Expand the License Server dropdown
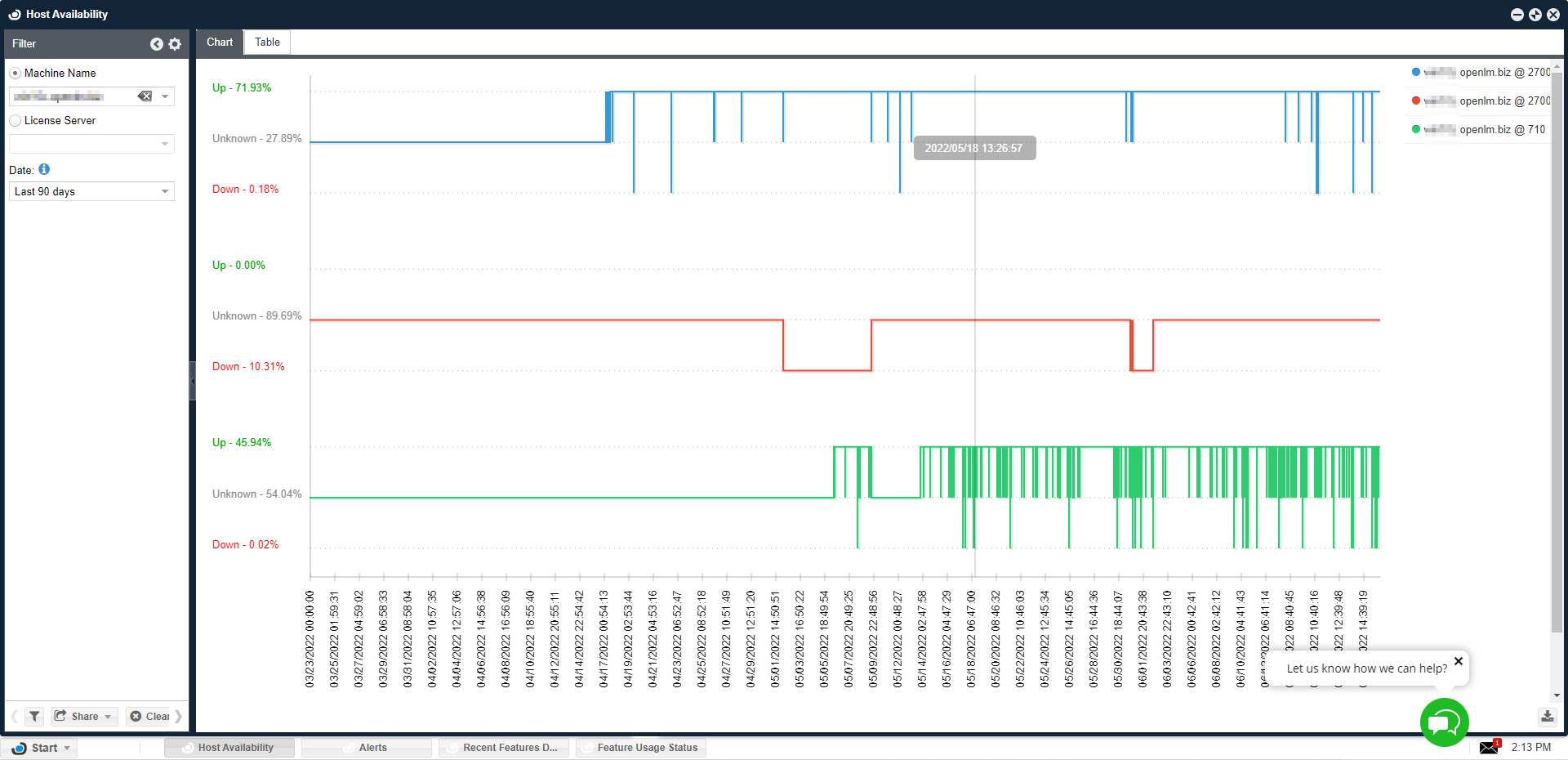 [165, 144]
